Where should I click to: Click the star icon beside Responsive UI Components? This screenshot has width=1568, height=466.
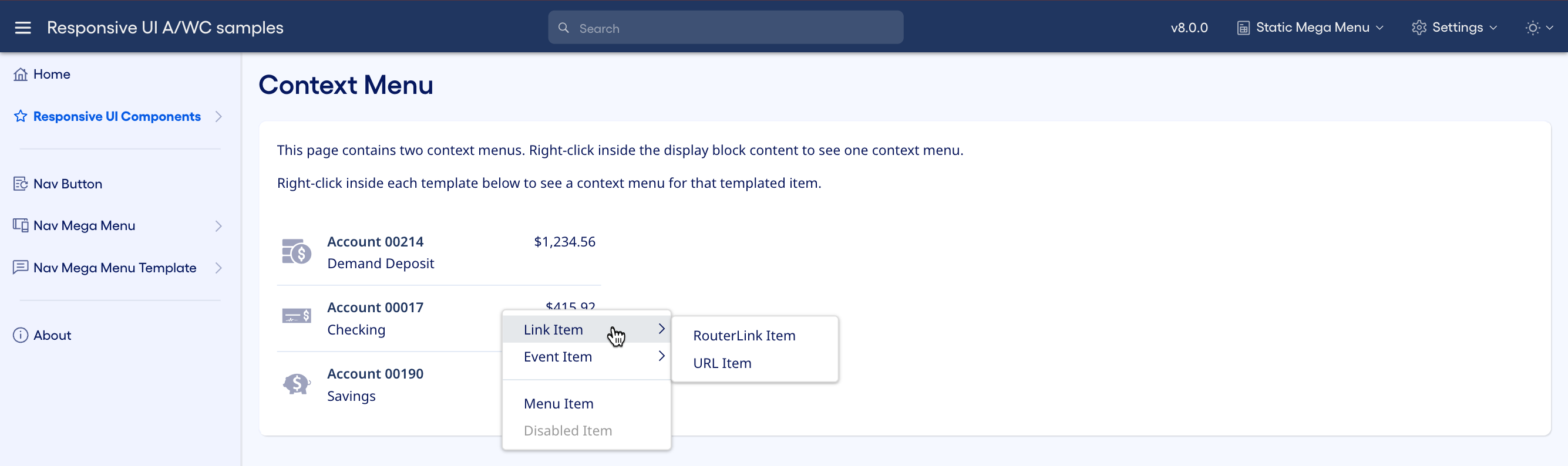[x=21, y=116]
